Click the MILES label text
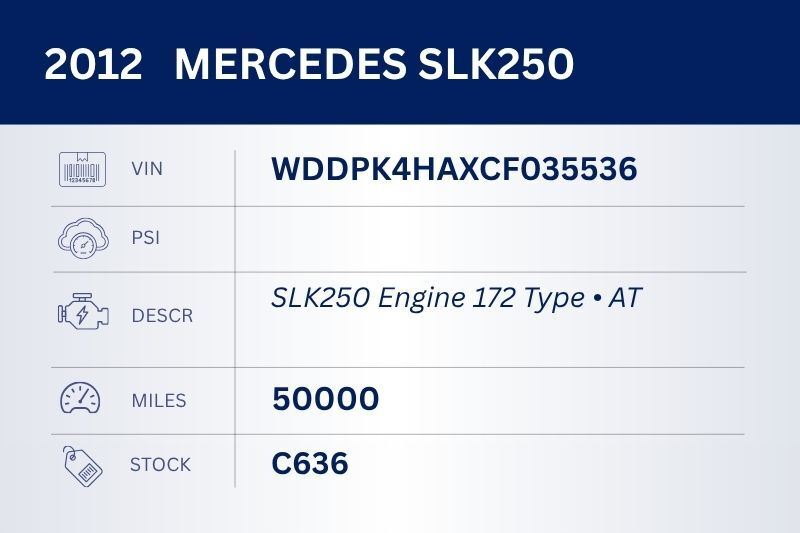 pyautogui.click(x=159, y=400)
